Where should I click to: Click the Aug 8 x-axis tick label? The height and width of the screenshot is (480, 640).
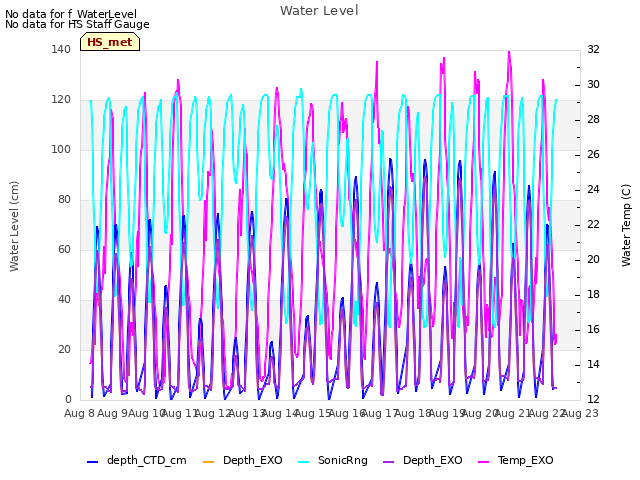tap(79, 413)
